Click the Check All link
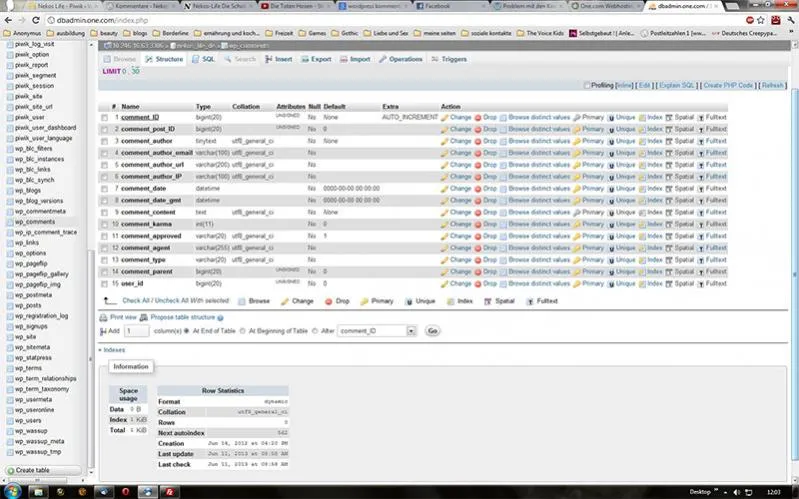This screenshot has width=799, height=499. click(x=137, y=301)
